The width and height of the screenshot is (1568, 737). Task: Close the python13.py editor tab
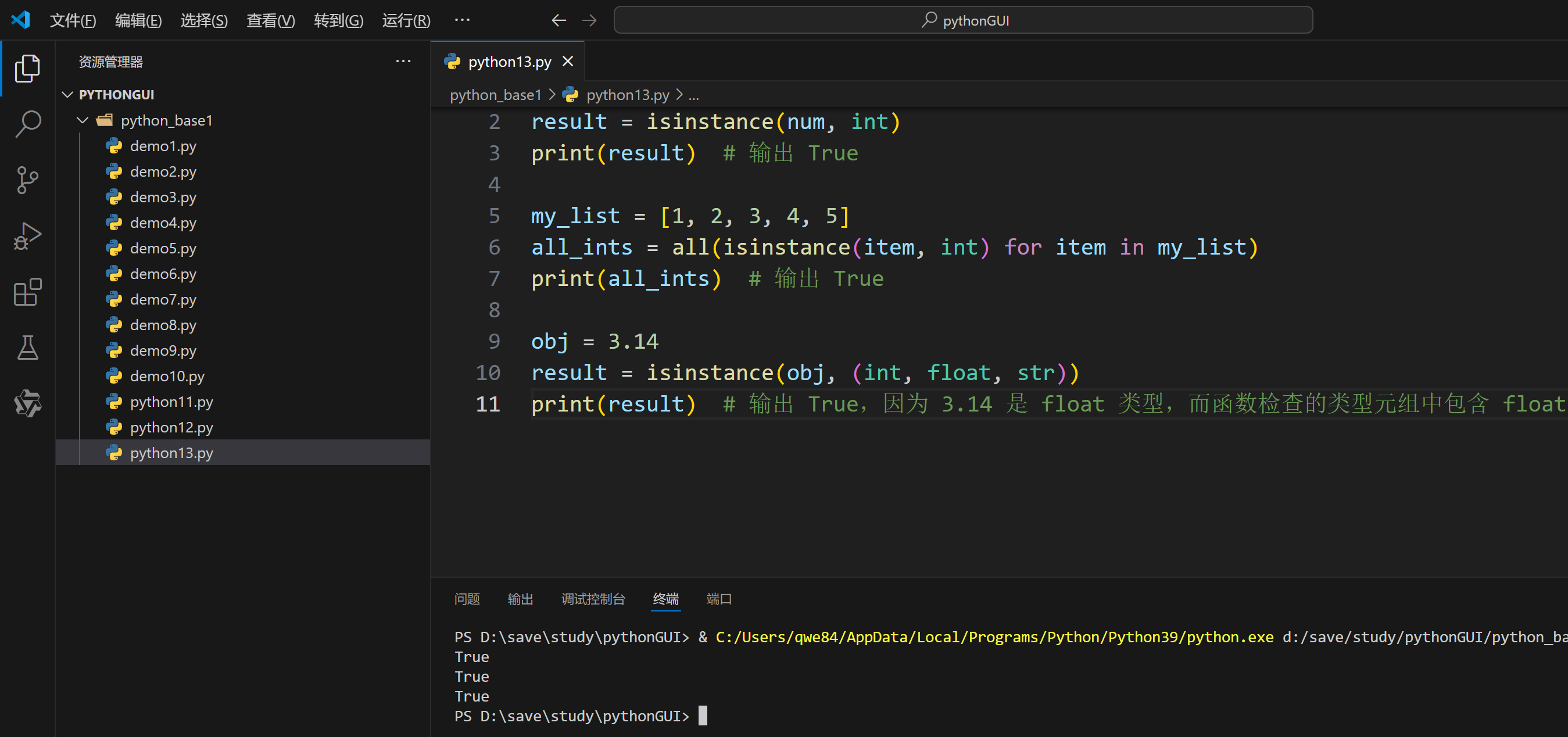click(x=568, y=62)
